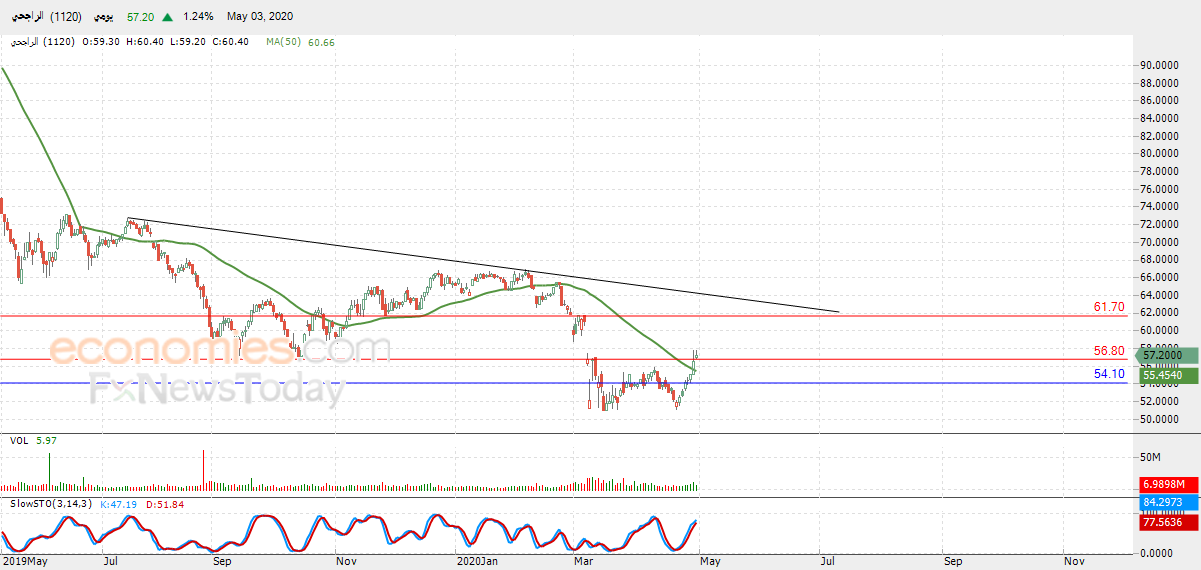This screenshot has width=1201, height=570.
Task: Click the 57.2000 current price tag
Action: pos(1167,355)
